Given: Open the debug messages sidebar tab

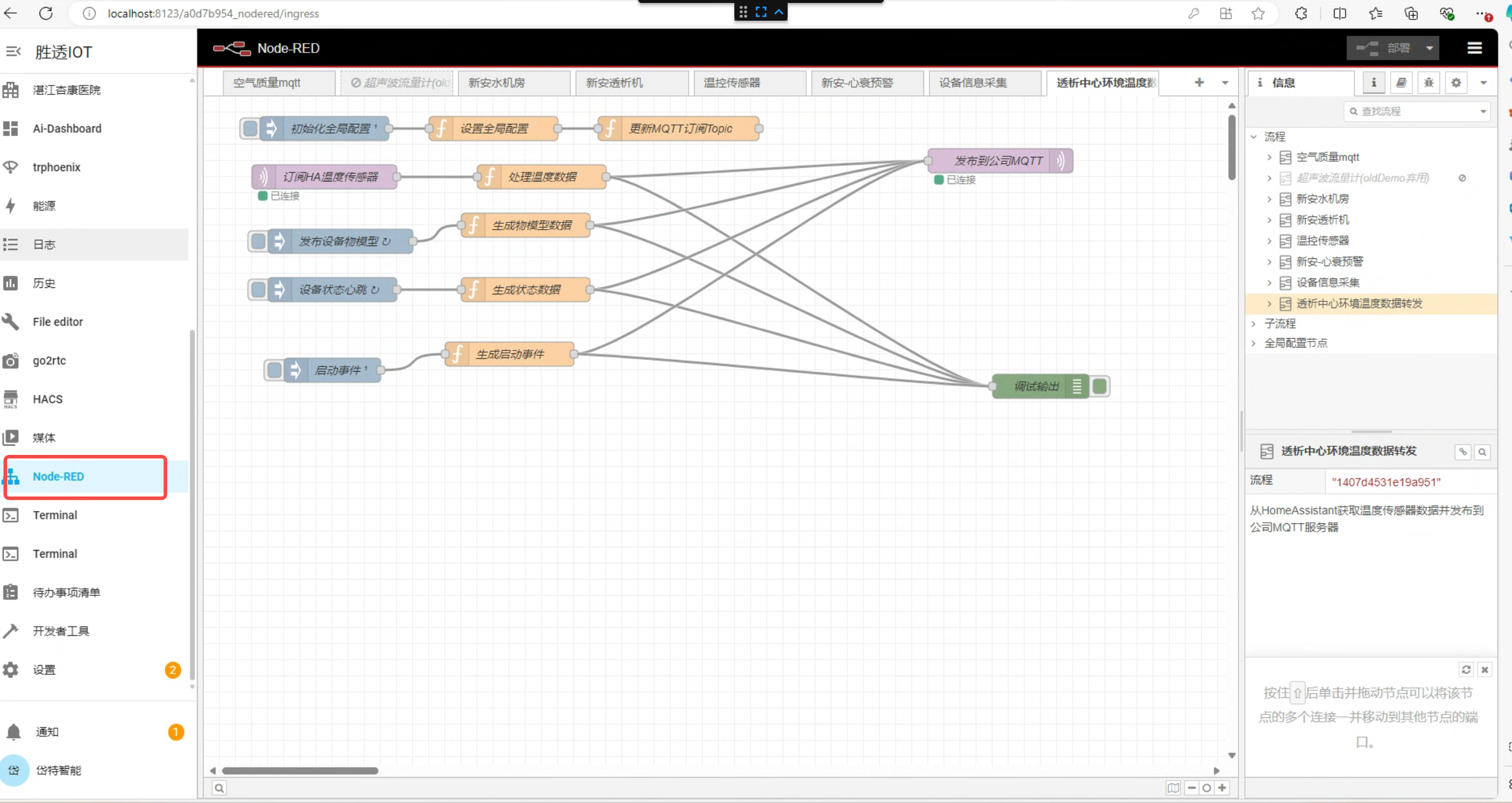Looking at the screenshot, I should pos(1428,83).
